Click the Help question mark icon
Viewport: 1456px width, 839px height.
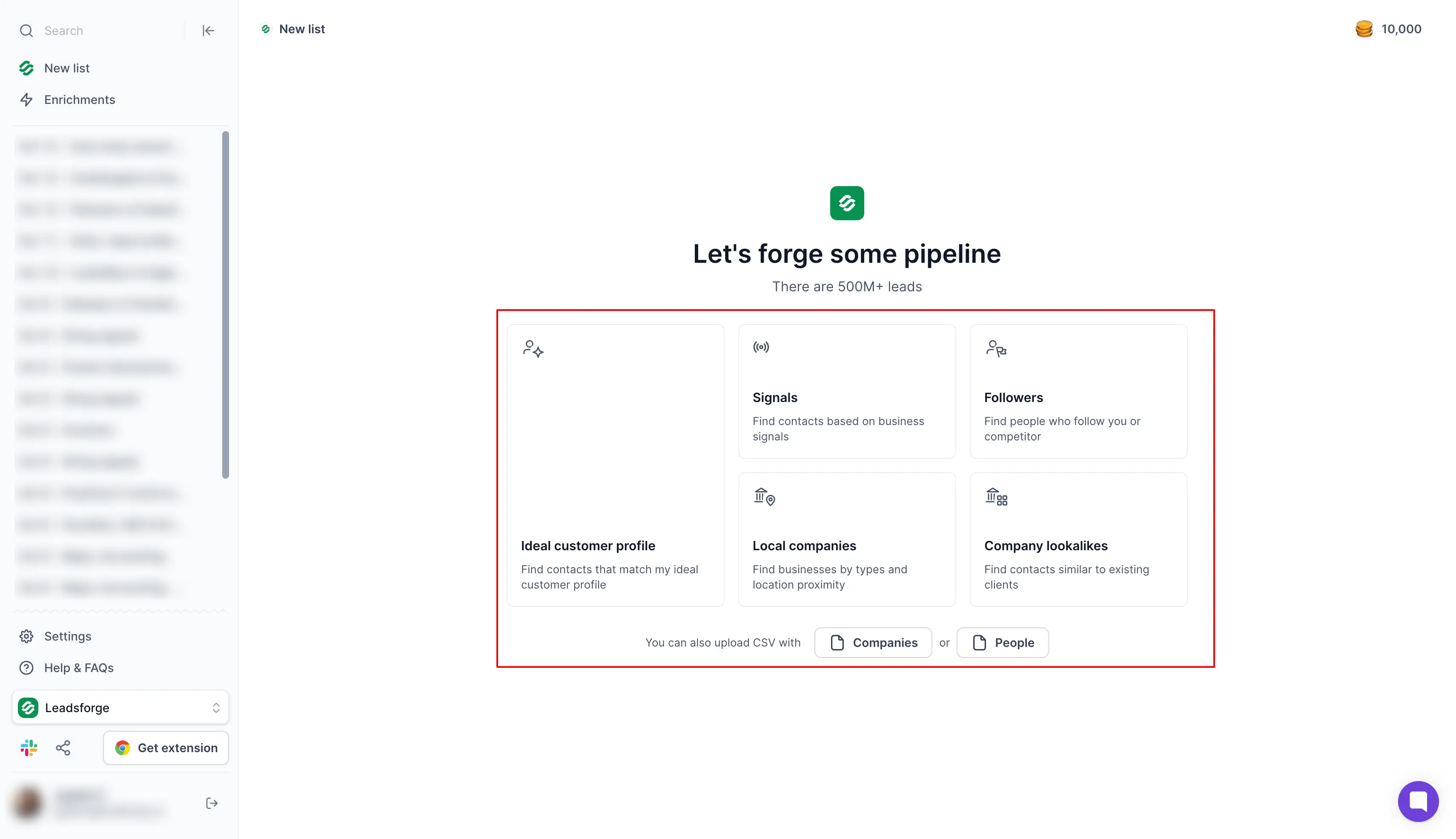pyautogui.click(x=26, y=668)
